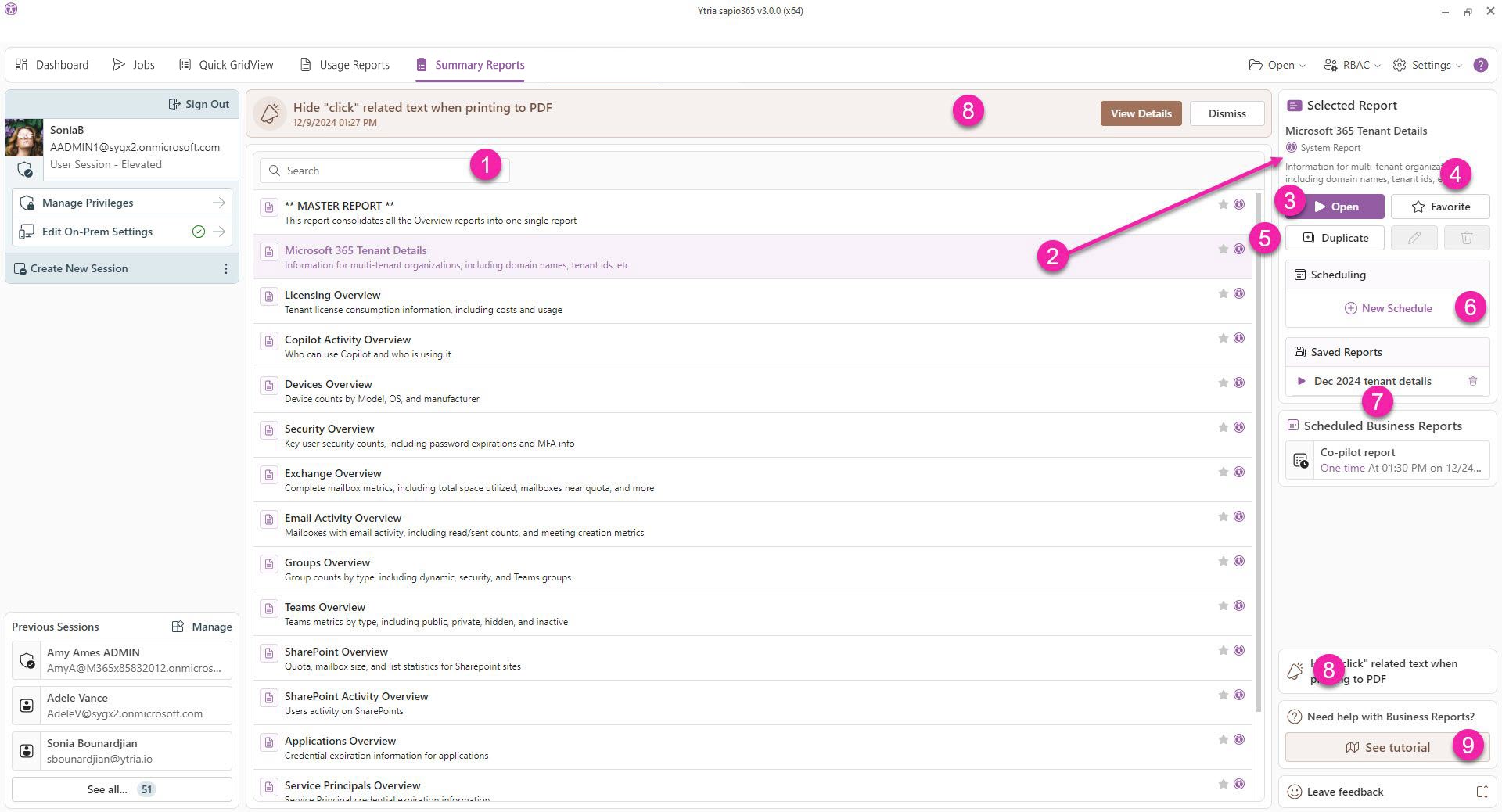Delete the Dec 2024 tenant details saved report
This screenshot has height=812, width=1502.
tap(1472, 381)
